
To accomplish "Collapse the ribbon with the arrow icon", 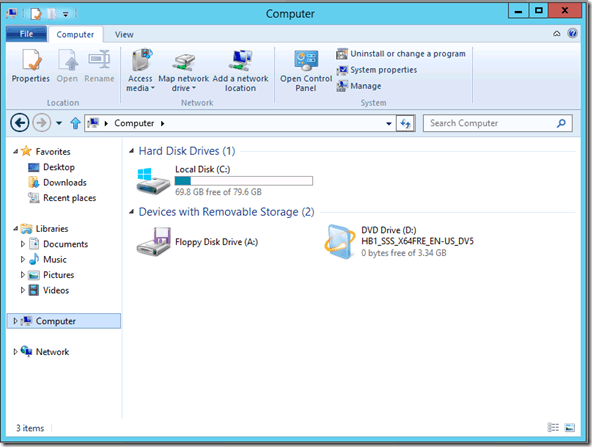I will (x=557, y=34).
